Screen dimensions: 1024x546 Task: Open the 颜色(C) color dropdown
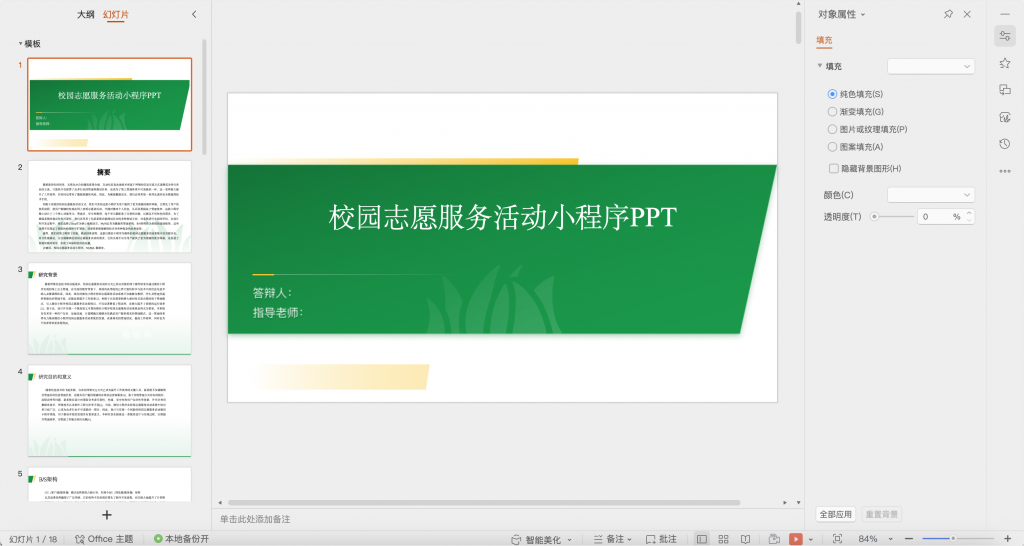931,195
